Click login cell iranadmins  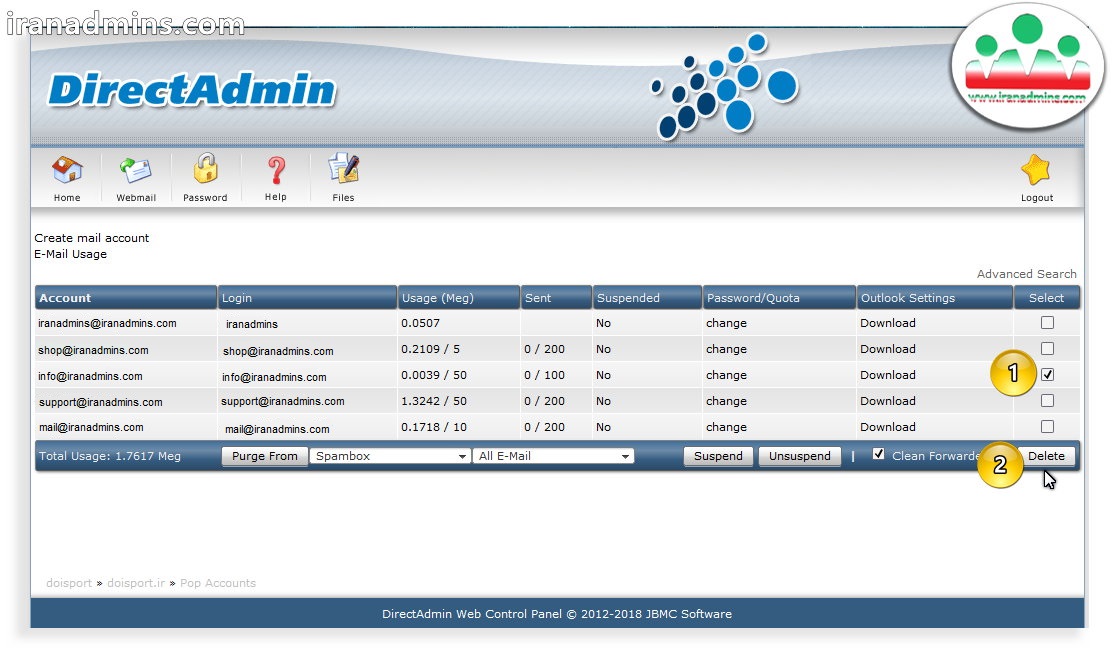pyautogui.click(x=252, y=324)
